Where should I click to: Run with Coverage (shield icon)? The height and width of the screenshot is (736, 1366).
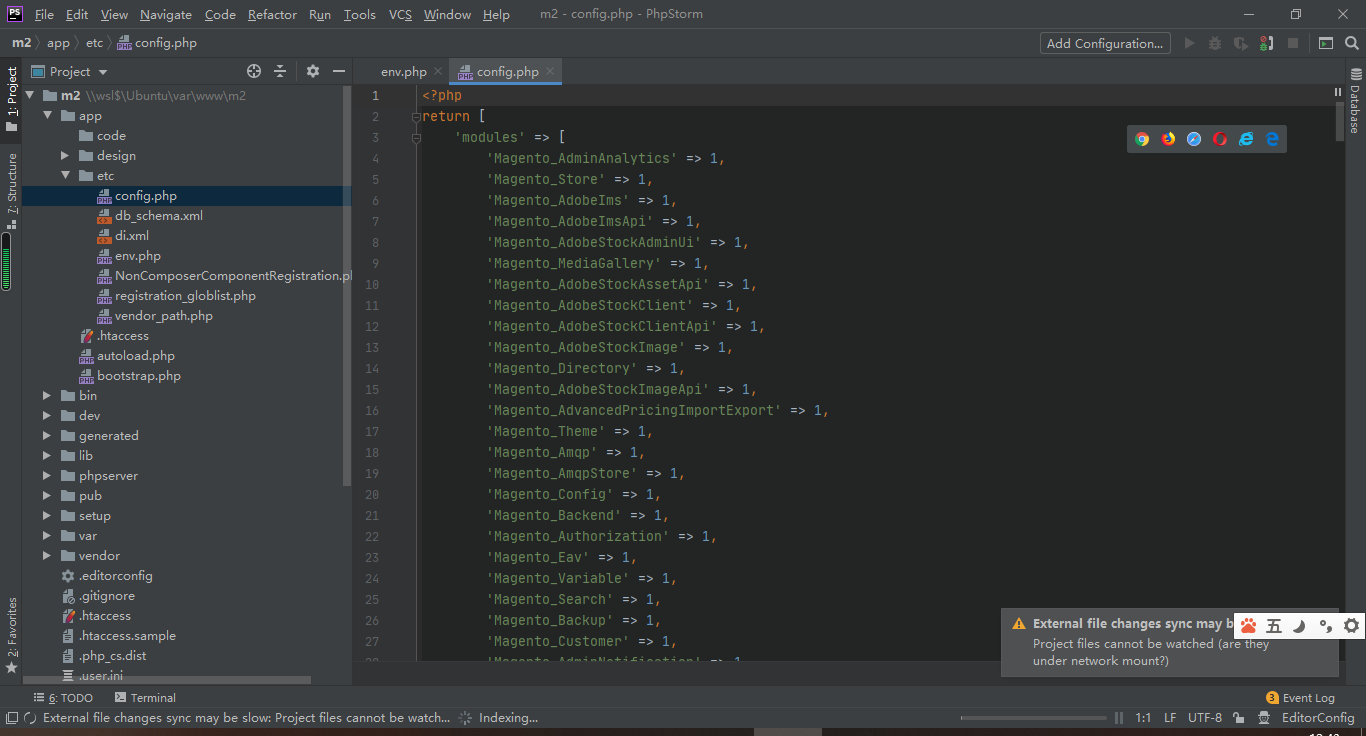(x=1241, y=43)
